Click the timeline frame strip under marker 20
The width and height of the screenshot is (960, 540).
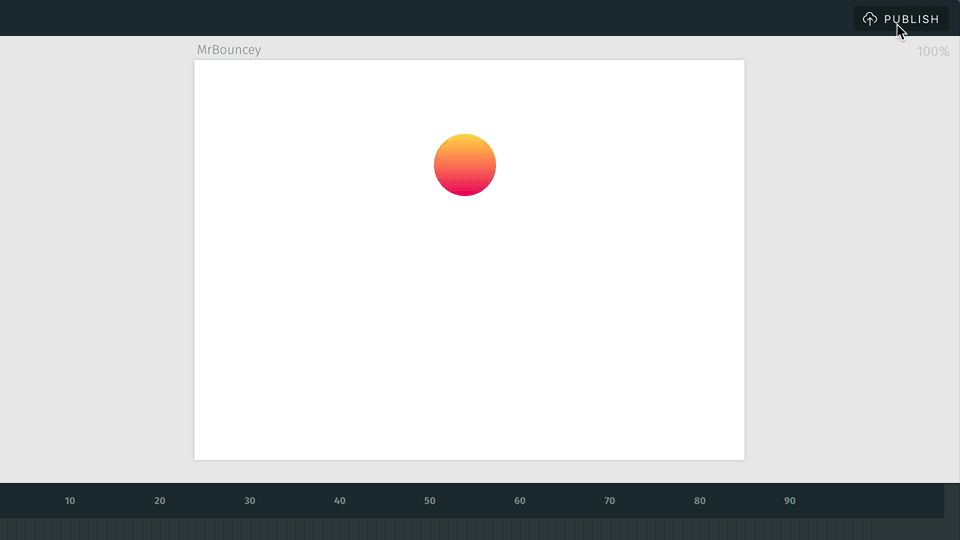(x=160, y=529)
